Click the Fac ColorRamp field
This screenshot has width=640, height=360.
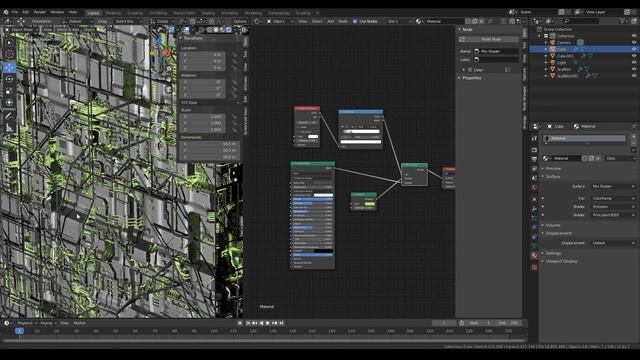pos(613,198)
